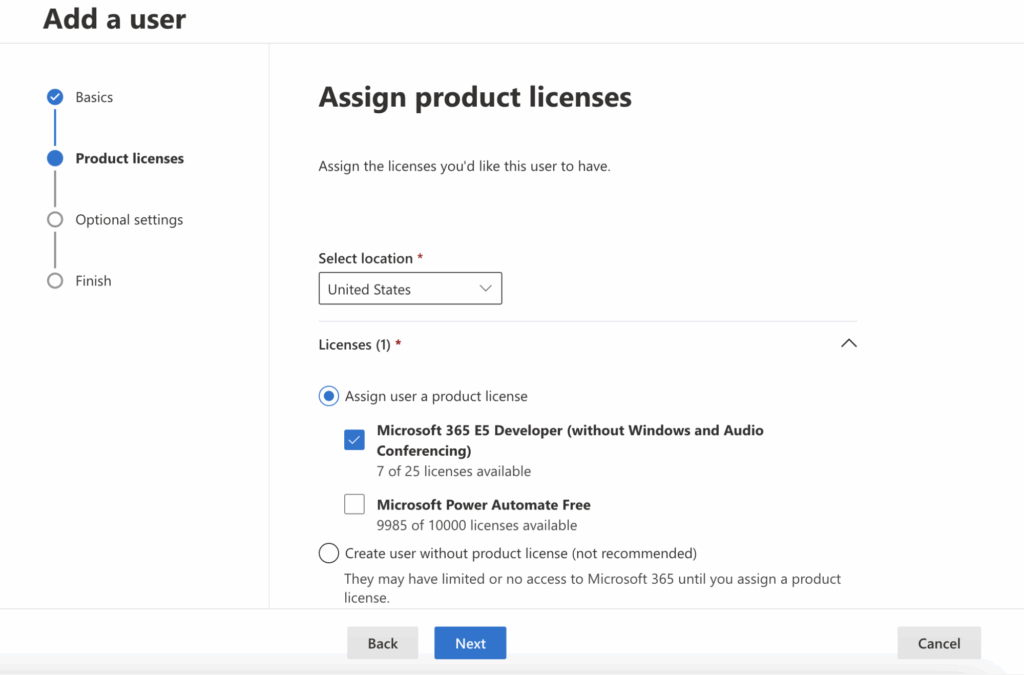Viewport: 1024px width, 675px height.
Task: Open the United States location selector
Action: (410, 288)
